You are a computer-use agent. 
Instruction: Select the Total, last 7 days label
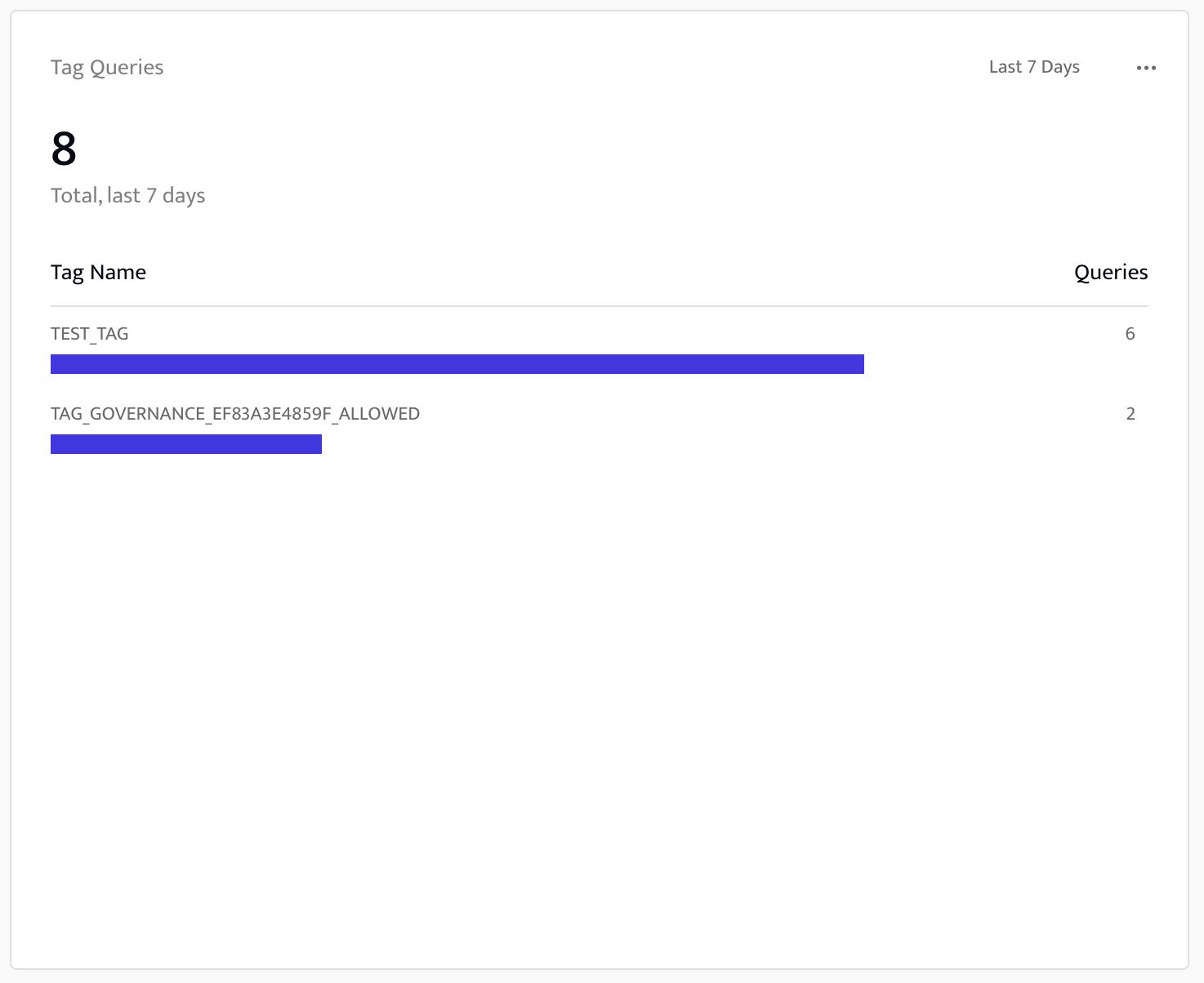127,195
